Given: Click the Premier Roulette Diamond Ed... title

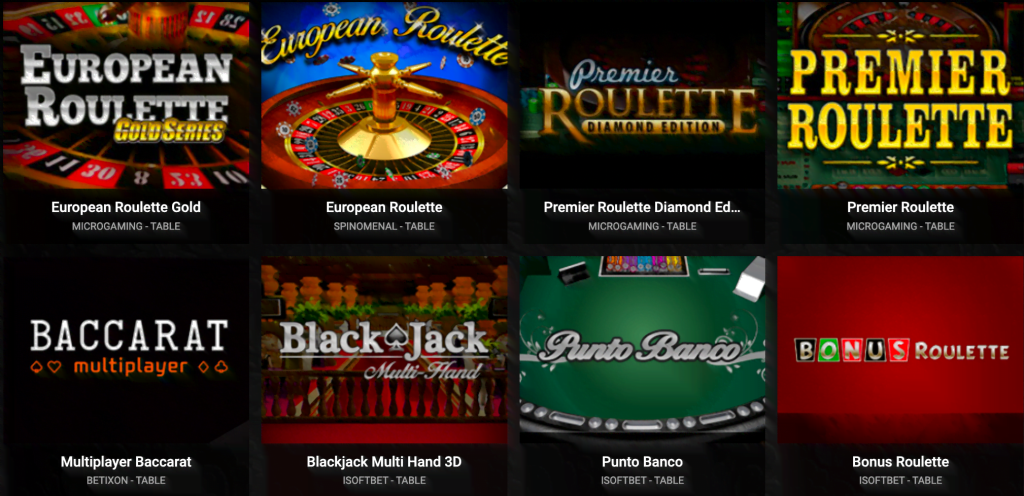Looking at the screenshot, I should tap(642, 208).
